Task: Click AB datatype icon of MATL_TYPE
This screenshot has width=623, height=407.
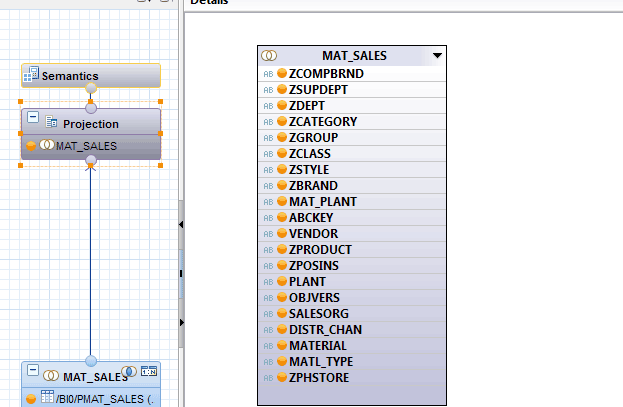Action: (x=268, y=362)
